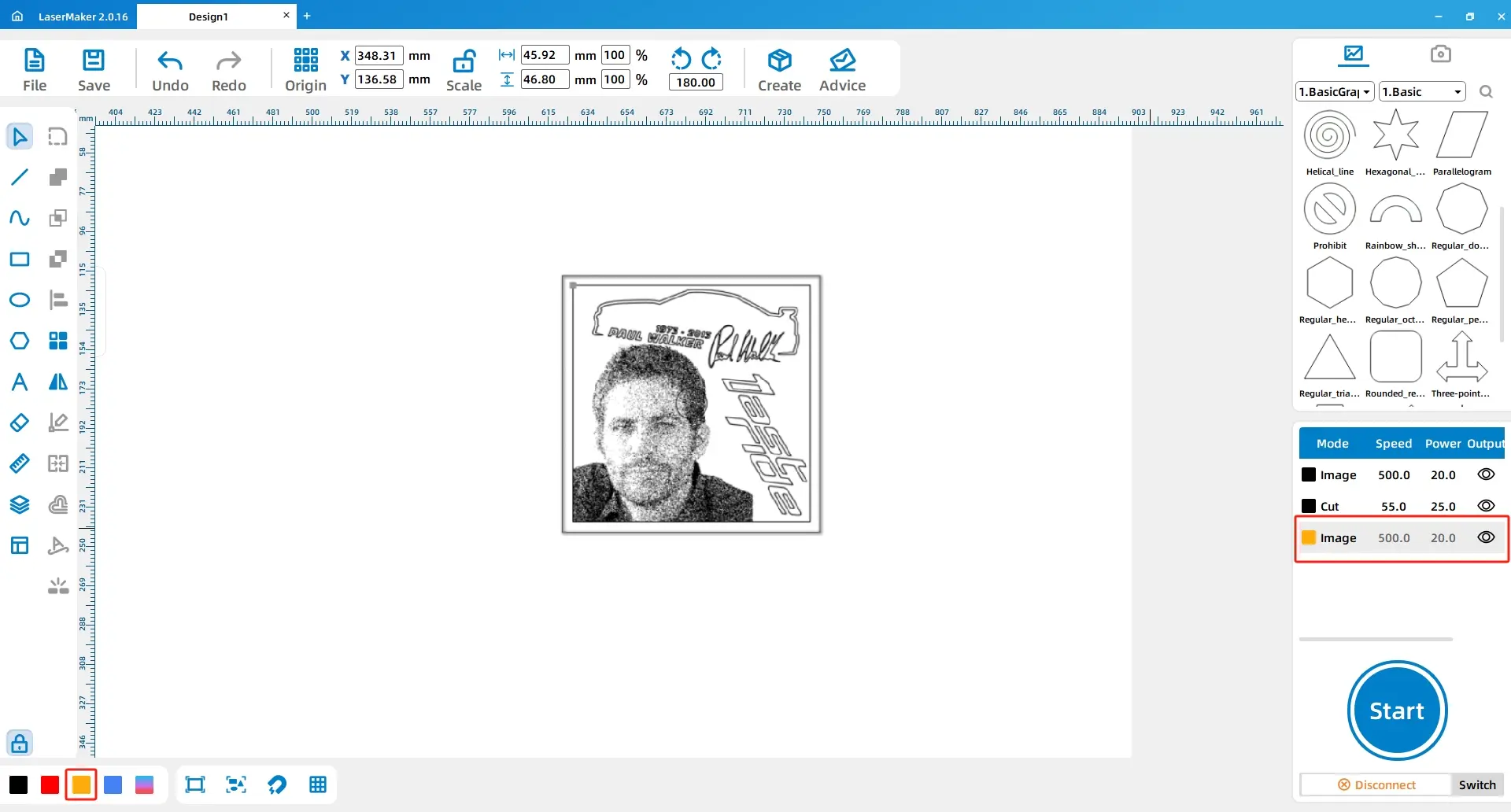Select the Cut layer row
The width and height of the screenshot is (1511, 812).
click(1401, 506)
